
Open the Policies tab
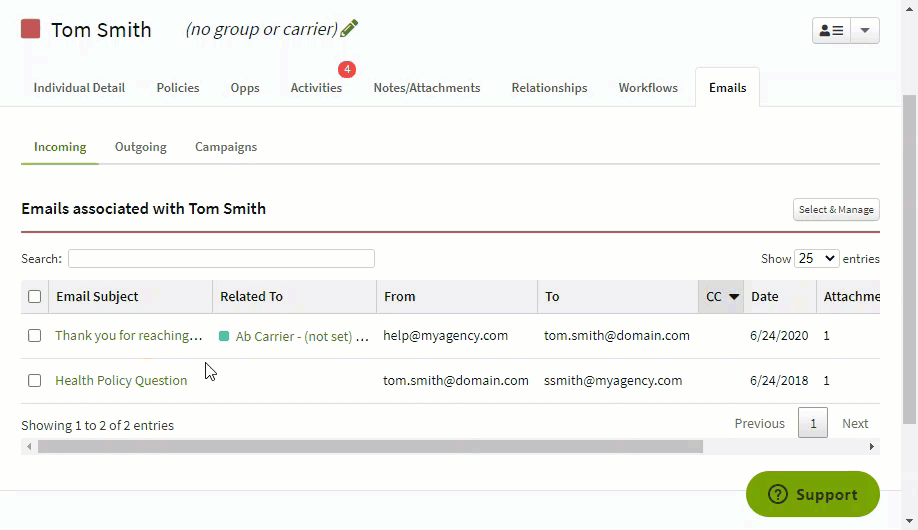178,88
